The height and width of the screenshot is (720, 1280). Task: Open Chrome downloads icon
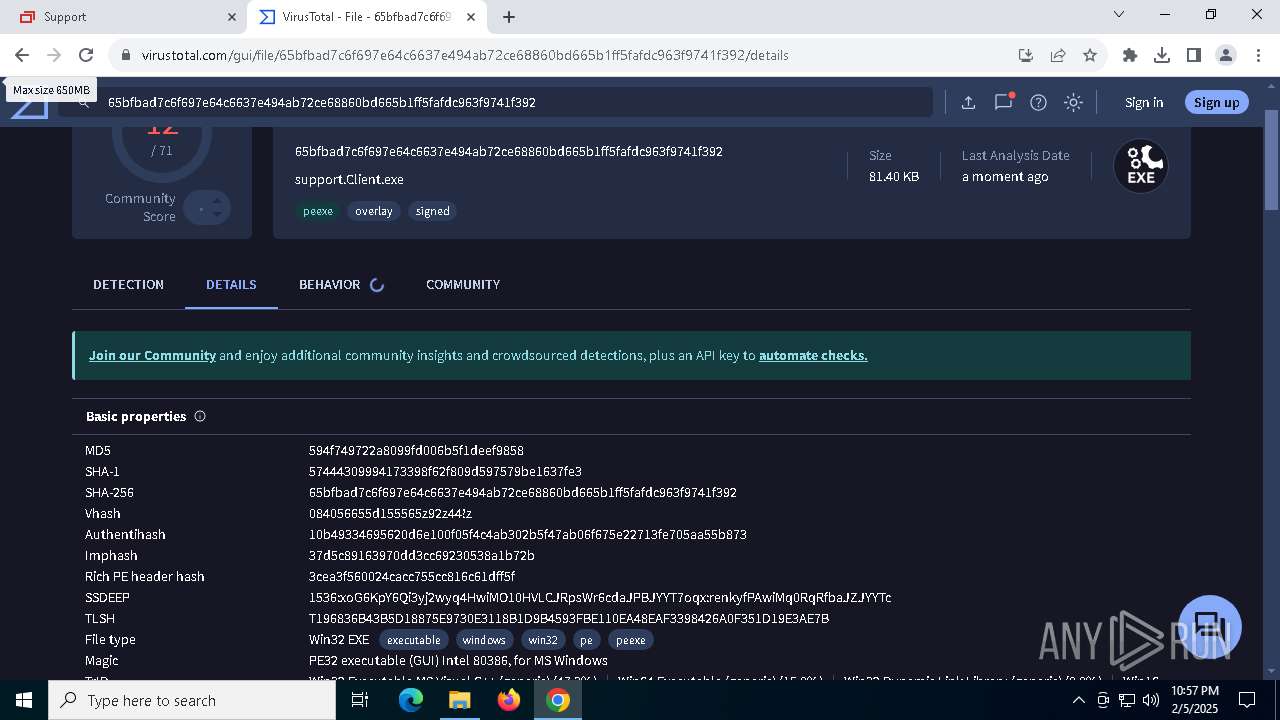point(1162,55)
